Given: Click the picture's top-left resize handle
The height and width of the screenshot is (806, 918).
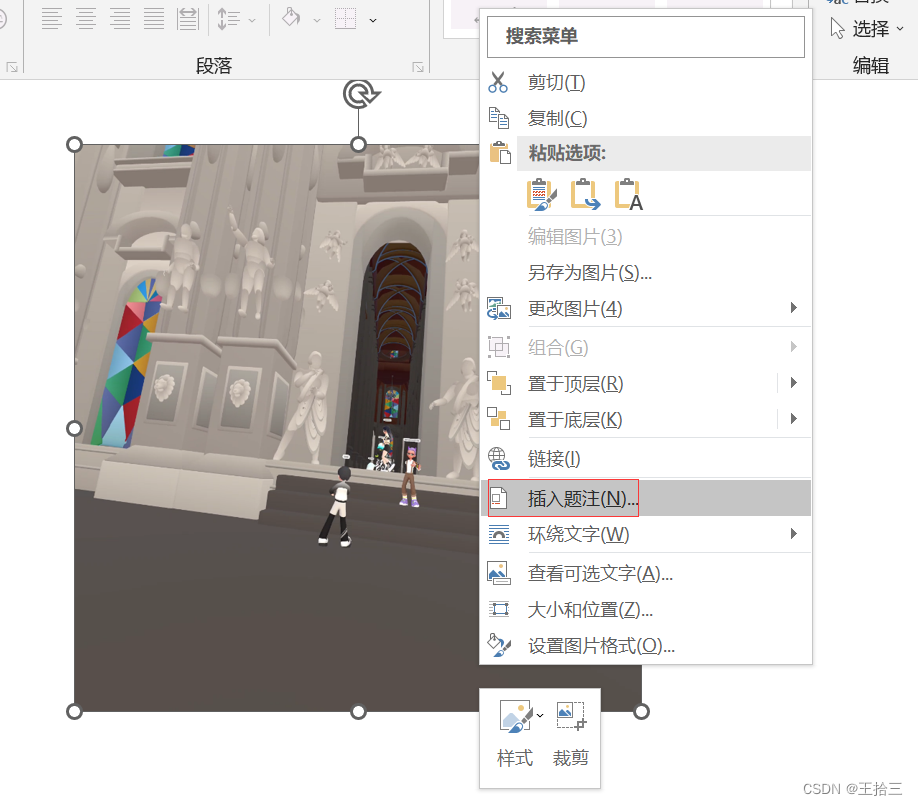Looking at the screenshot, I should click(74, 144).
